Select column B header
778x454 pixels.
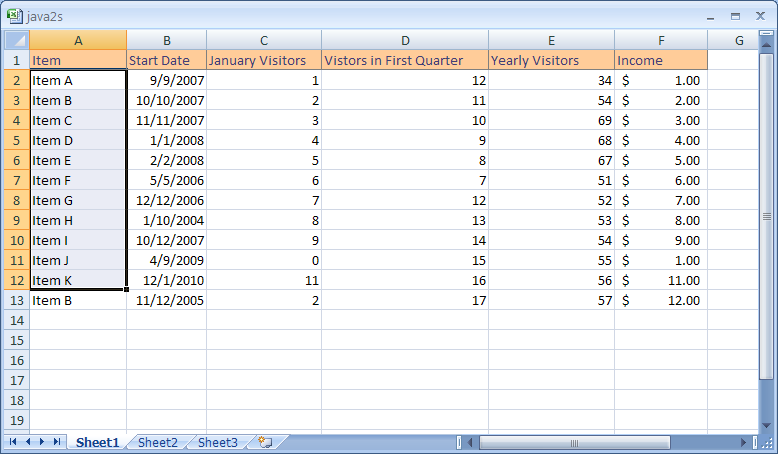pyautogui.click(x=167, y=40)
